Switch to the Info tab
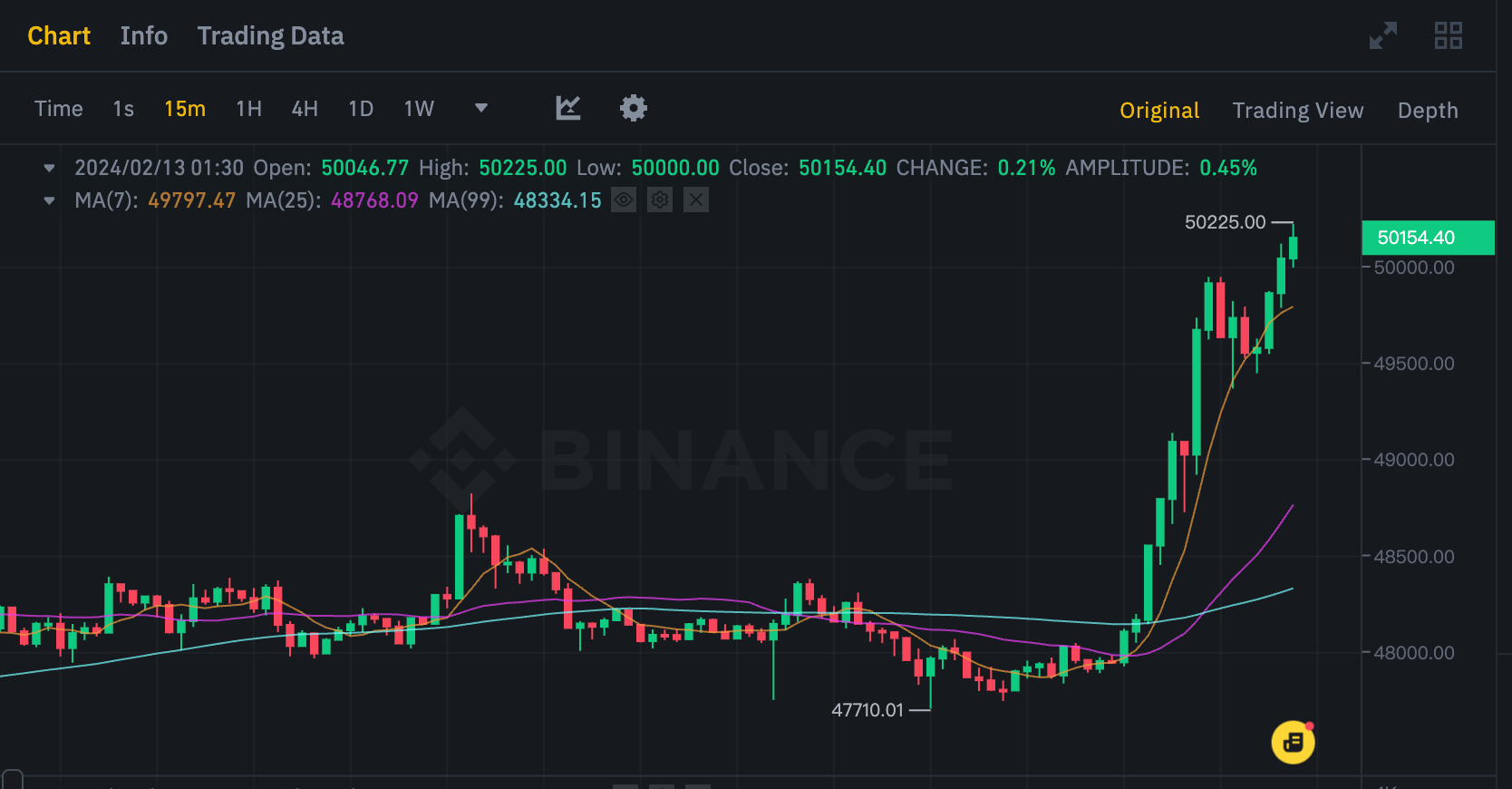Screen dimensions: 1512x789 143,36
